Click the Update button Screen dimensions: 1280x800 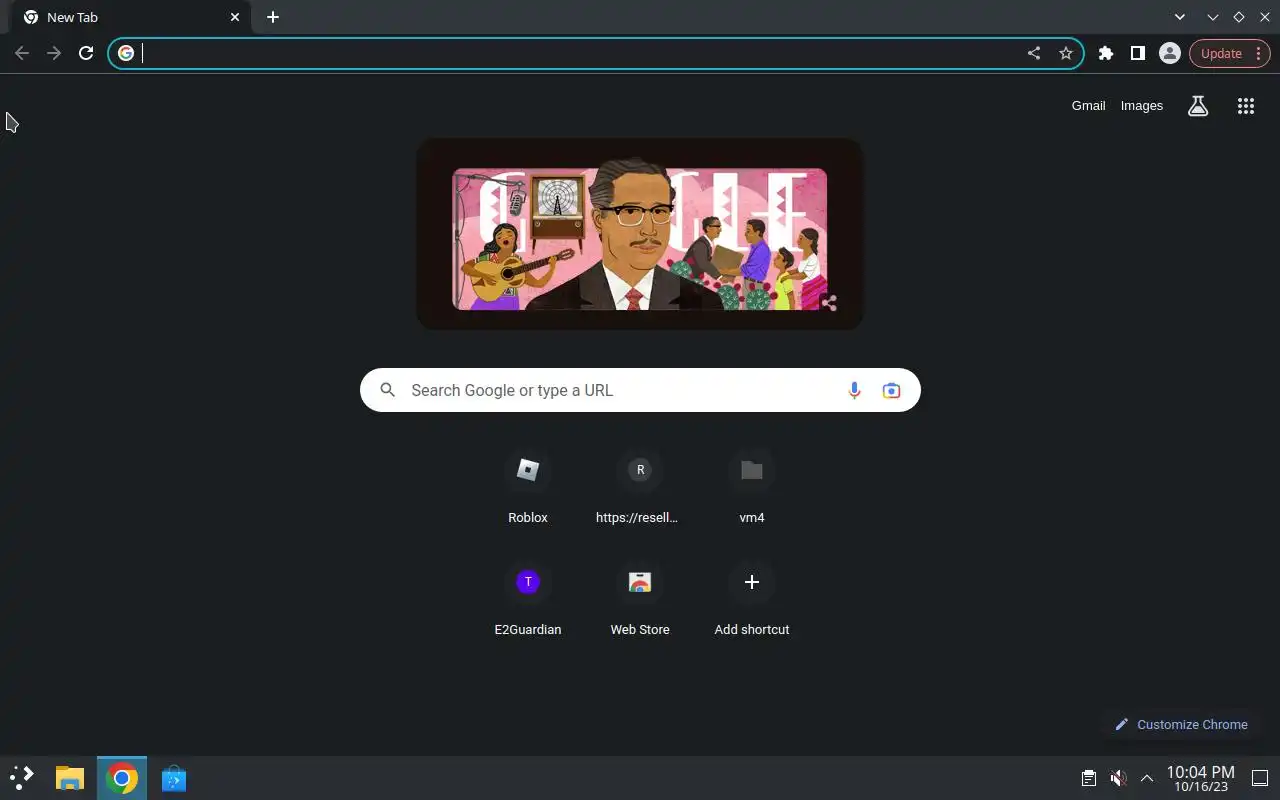click(x=1230, y=53)
